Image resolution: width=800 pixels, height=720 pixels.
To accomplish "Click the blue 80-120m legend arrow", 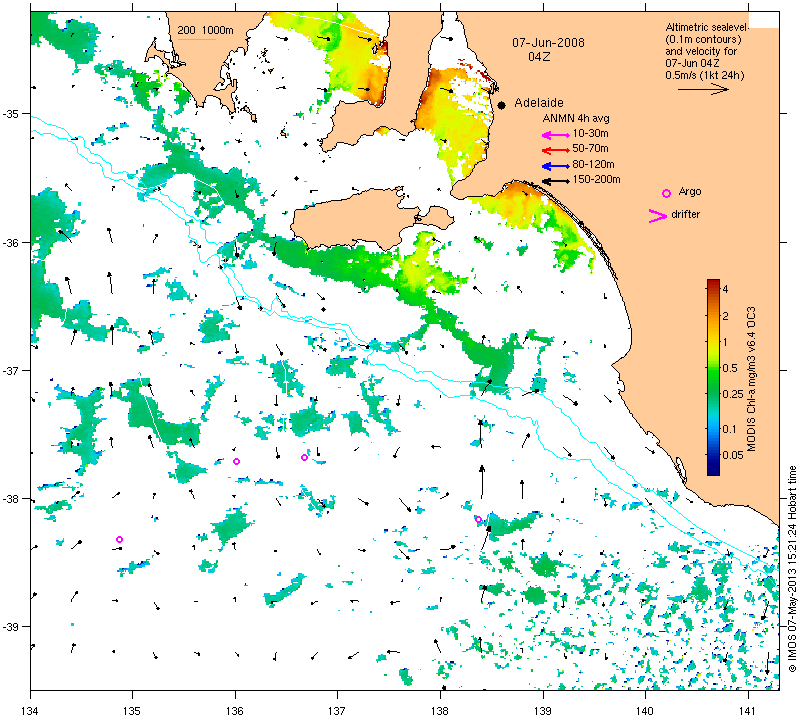I will pos(555,166).
